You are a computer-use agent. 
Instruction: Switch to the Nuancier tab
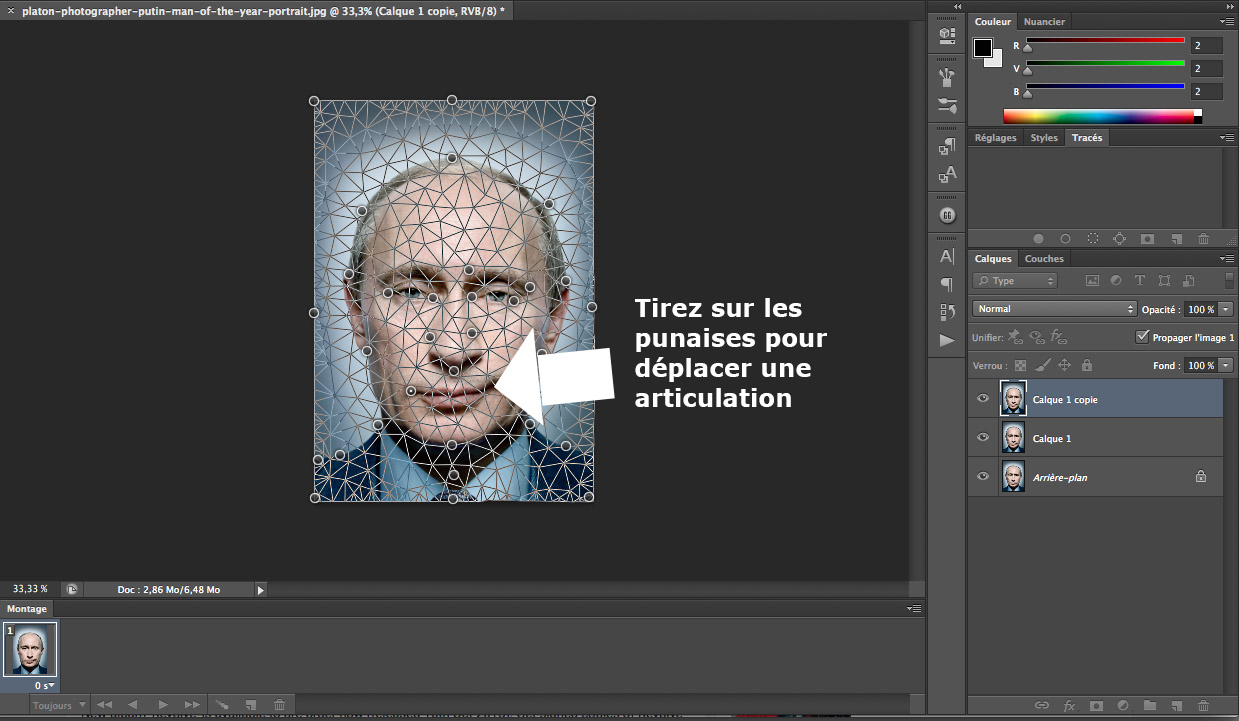(1044, 21)
